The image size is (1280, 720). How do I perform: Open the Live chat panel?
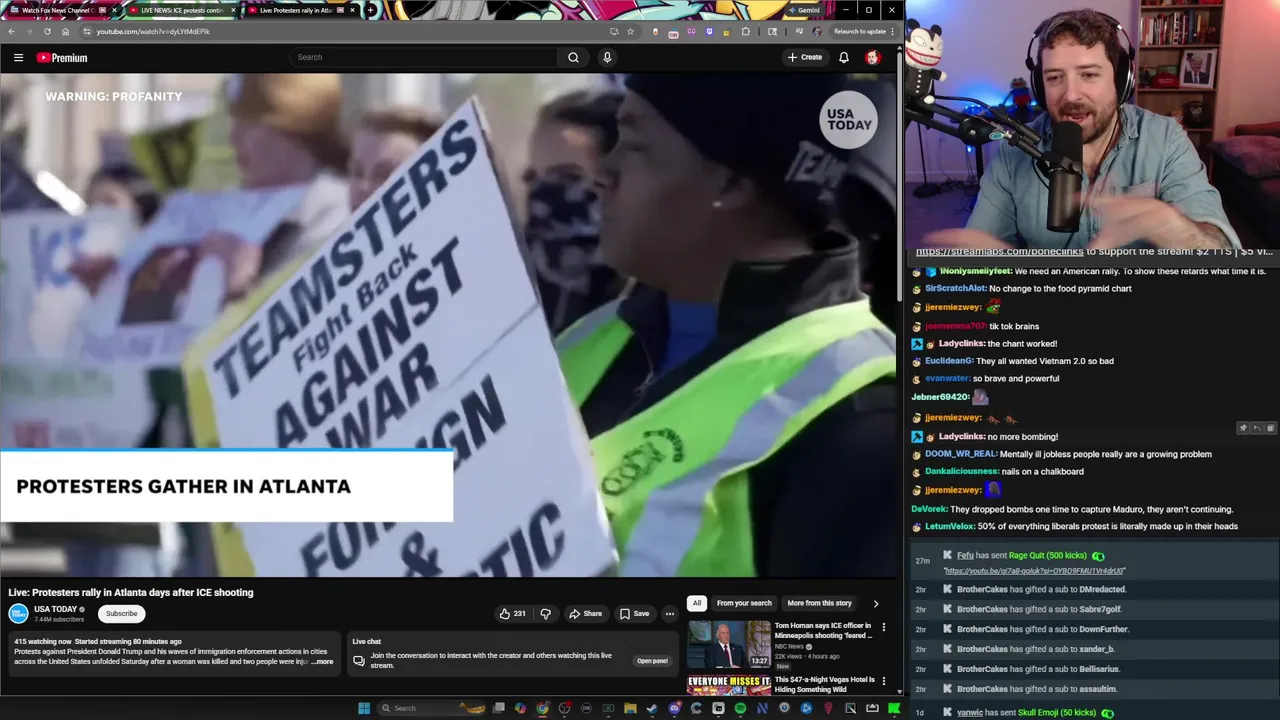pyautogui.click(x=652, y=660)
